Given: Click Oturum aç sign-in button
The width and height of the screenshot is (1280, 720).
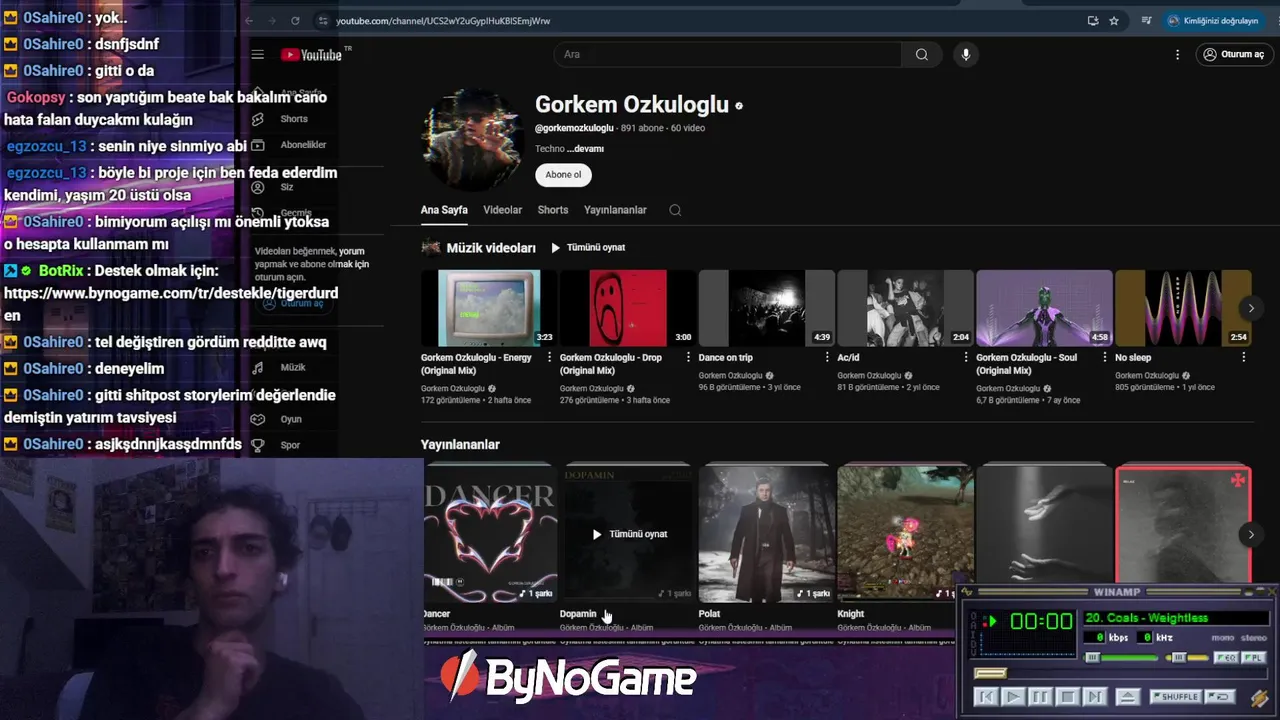Looking at the screenshot, I should click(x=1234, y=54).
